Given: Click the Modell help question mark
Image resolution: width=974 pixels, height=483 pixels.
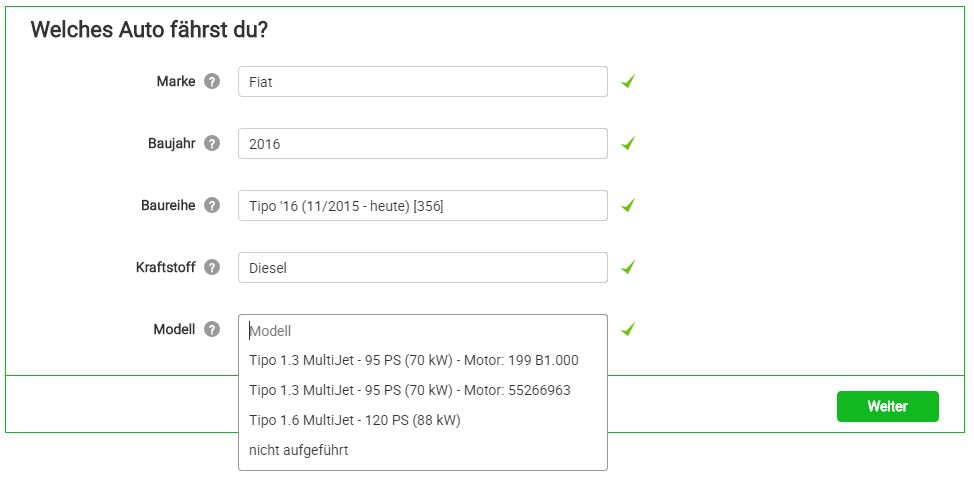Looking at the screenshot, I should click(x=211, y=330).
